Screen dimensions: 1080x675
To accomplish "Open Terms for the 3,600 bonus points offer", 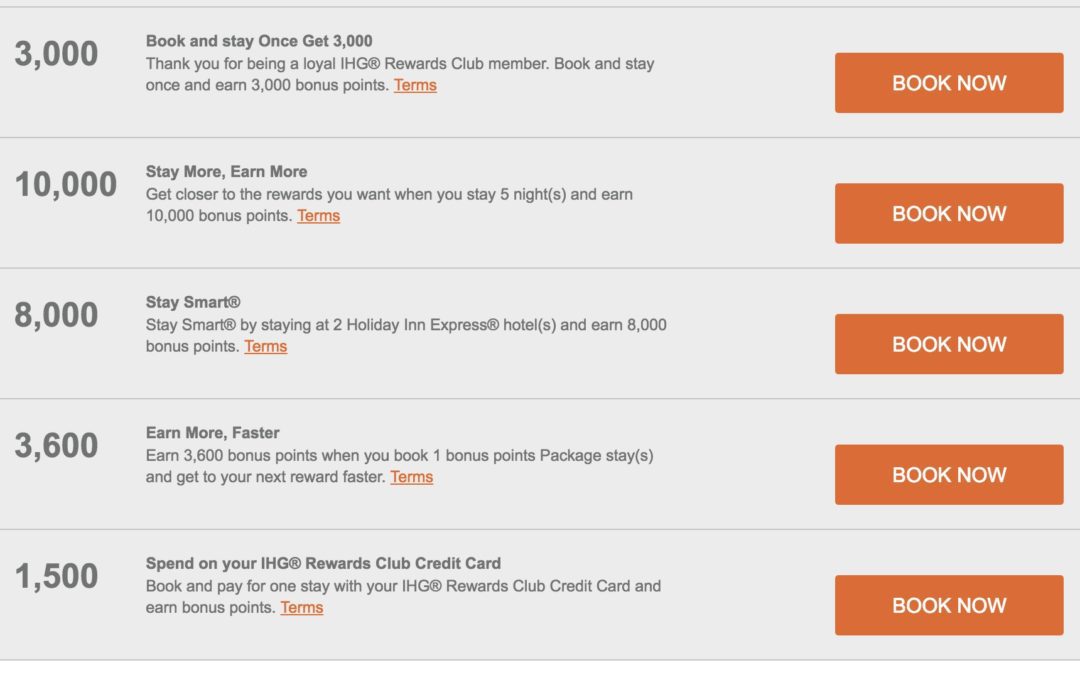I will [412, 478].
